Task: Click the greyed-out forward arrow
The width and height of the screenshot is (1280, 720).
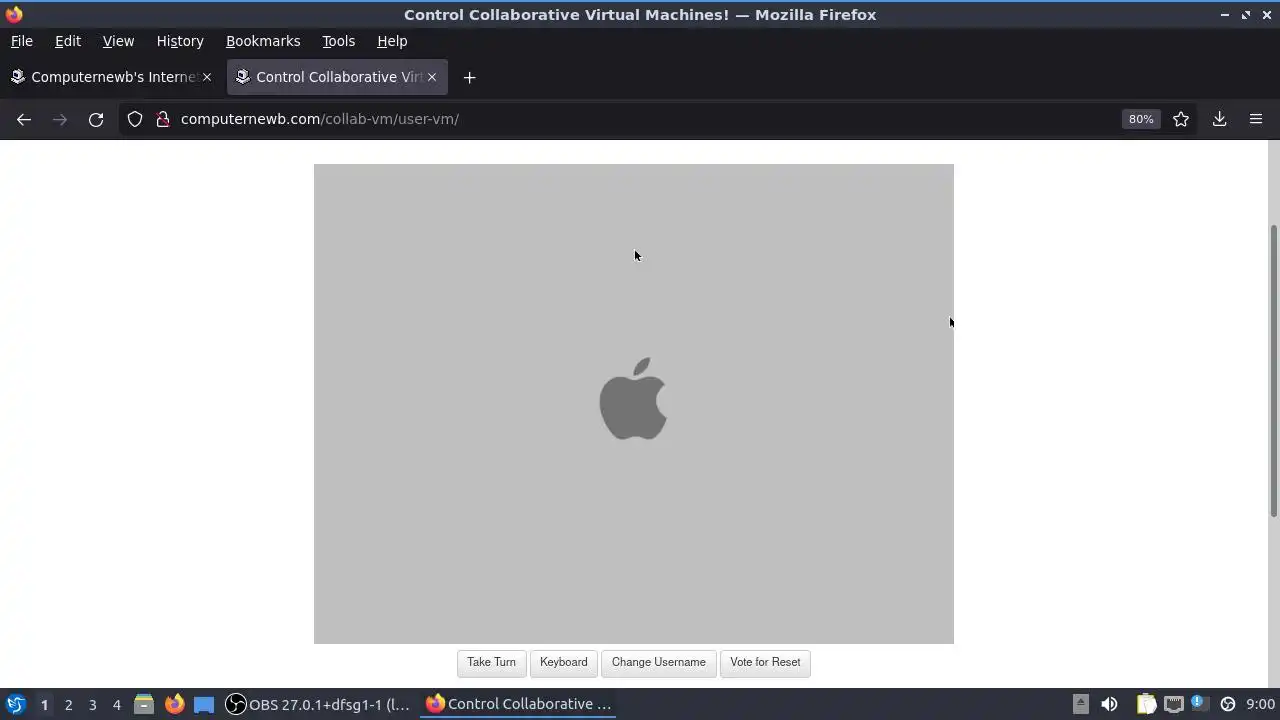Action: pos(60,119)
